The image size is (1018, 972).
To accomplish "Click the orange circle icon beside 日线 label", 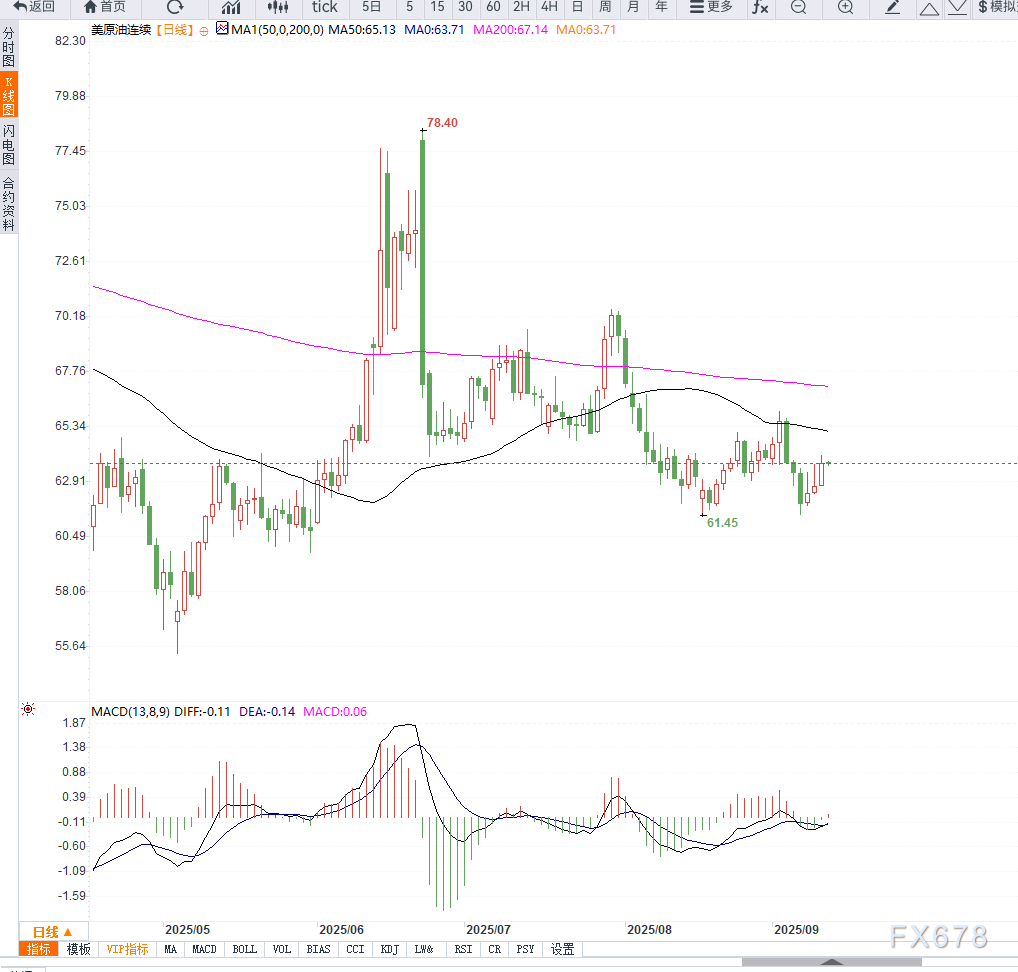I will tap(204, 31).
